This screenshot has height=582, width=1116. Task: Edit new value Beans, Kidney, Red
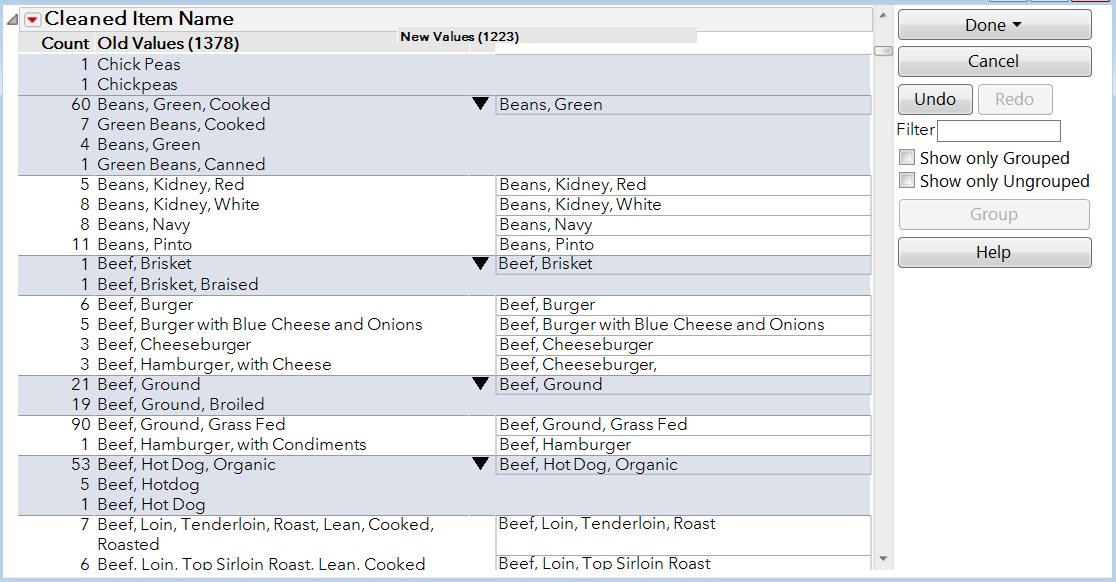(x=682, y=185)
